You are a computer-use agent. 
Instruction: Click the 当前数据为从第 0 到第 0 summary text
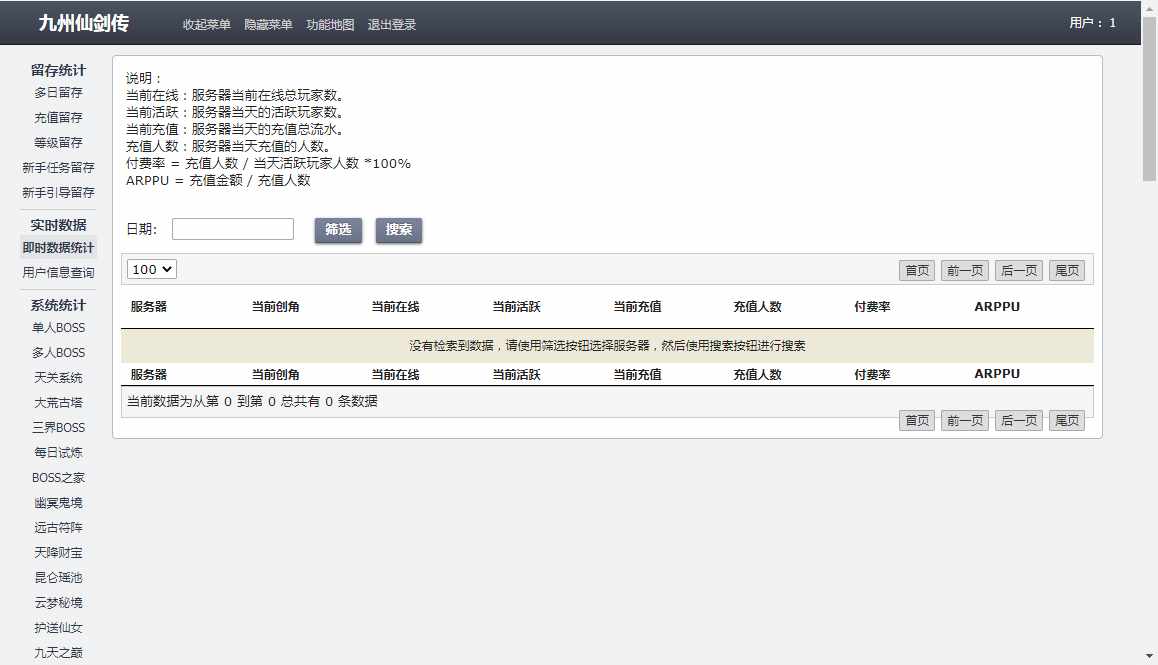252,401
